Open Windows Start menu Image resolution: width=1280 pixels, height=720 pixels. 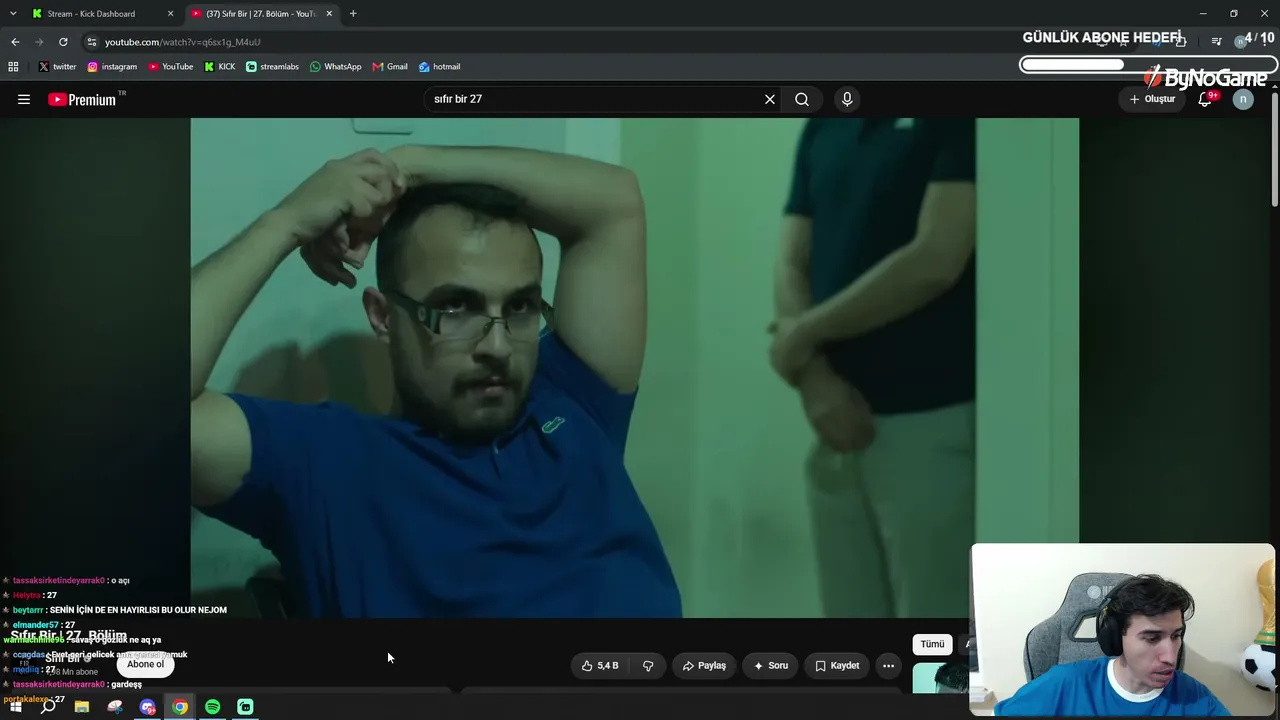click(x=15, y=707)
